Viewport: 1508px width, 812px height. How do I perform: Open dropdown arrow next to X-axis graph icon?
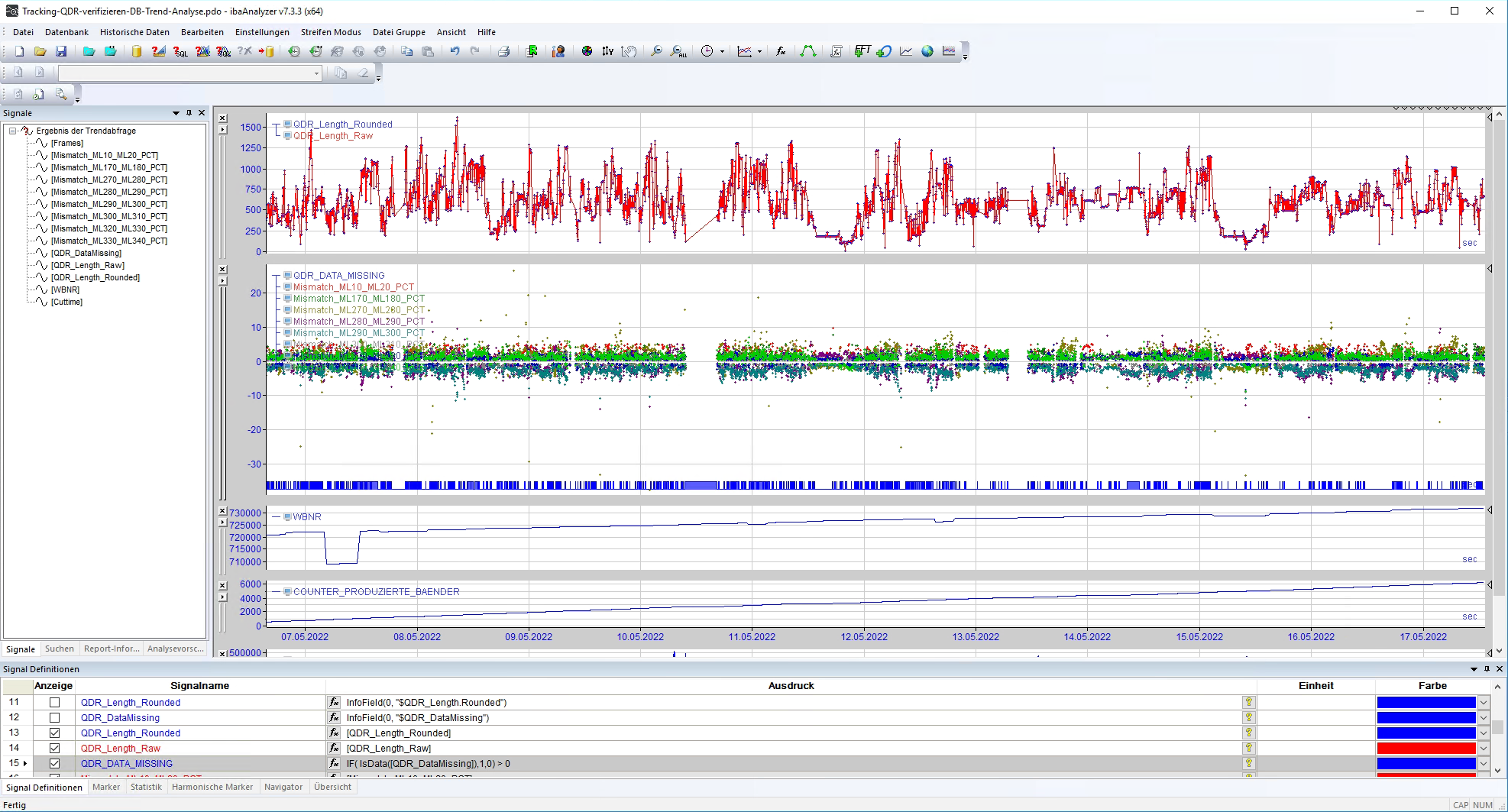(x=759, y=52)
